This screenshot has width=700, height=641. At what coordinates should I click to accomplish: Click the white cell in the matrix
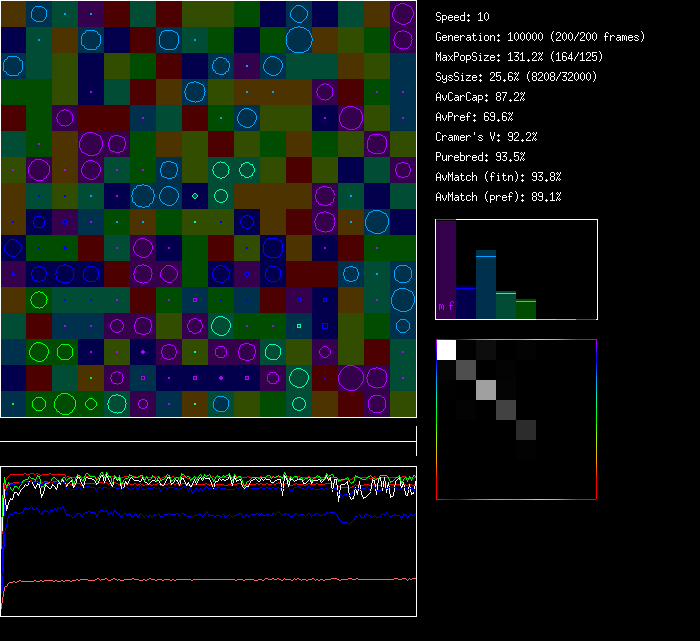click(446, 349)
